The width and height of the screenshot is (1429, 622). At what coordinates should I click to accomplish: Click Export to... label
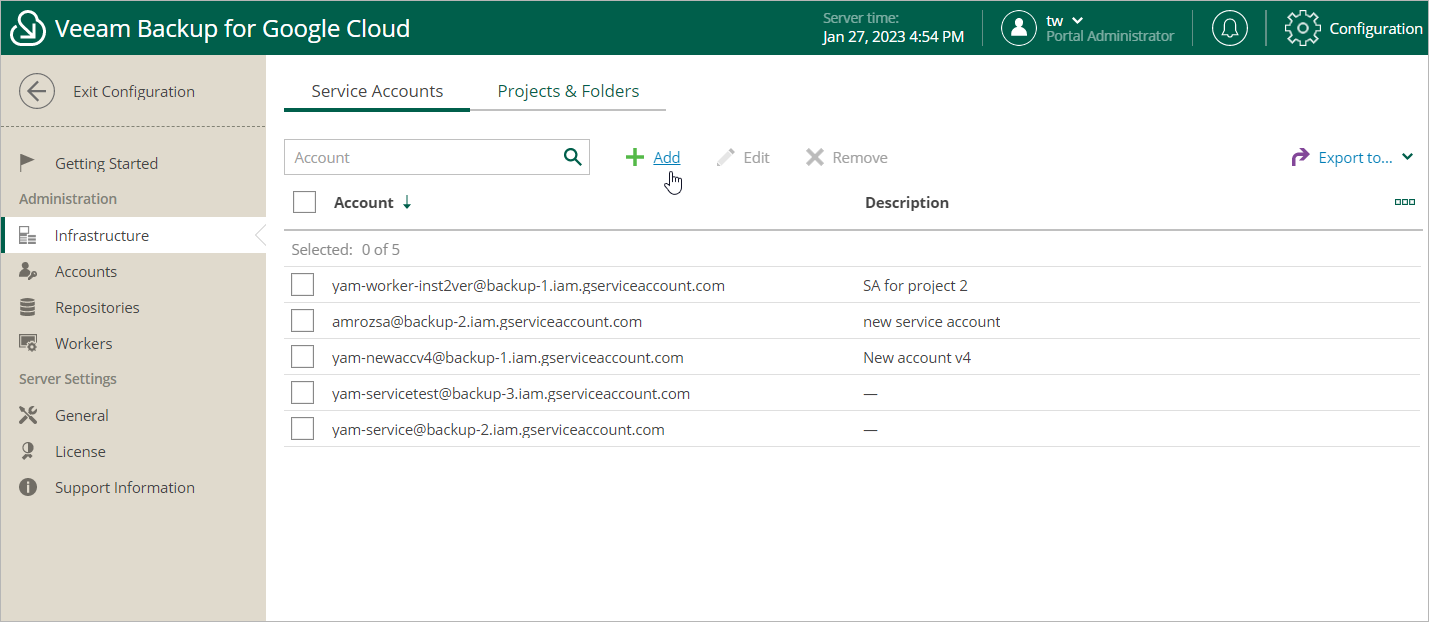pos(1355,157)
